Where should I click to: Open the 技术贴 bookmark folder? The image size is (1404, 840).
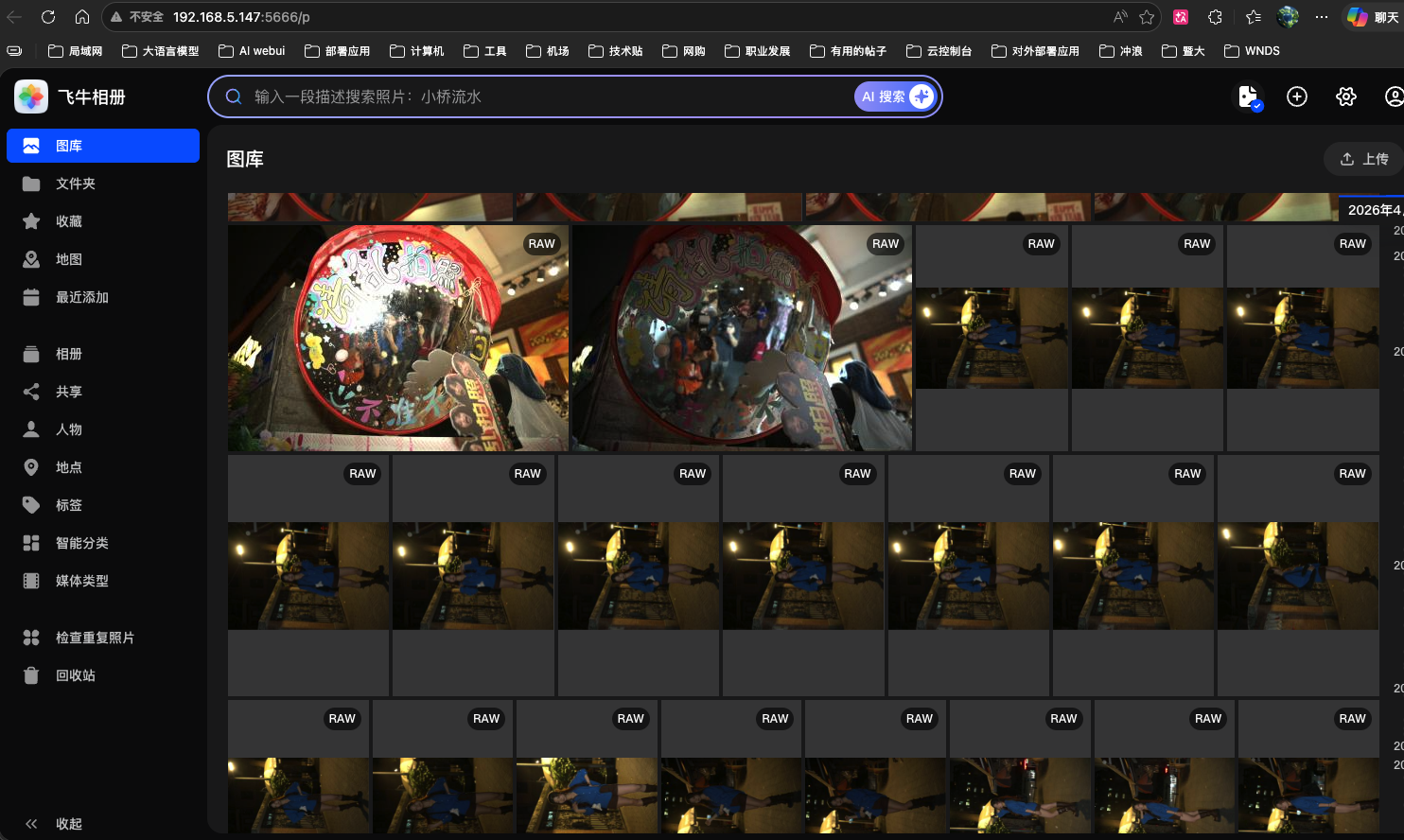click(x=615, y=51)
